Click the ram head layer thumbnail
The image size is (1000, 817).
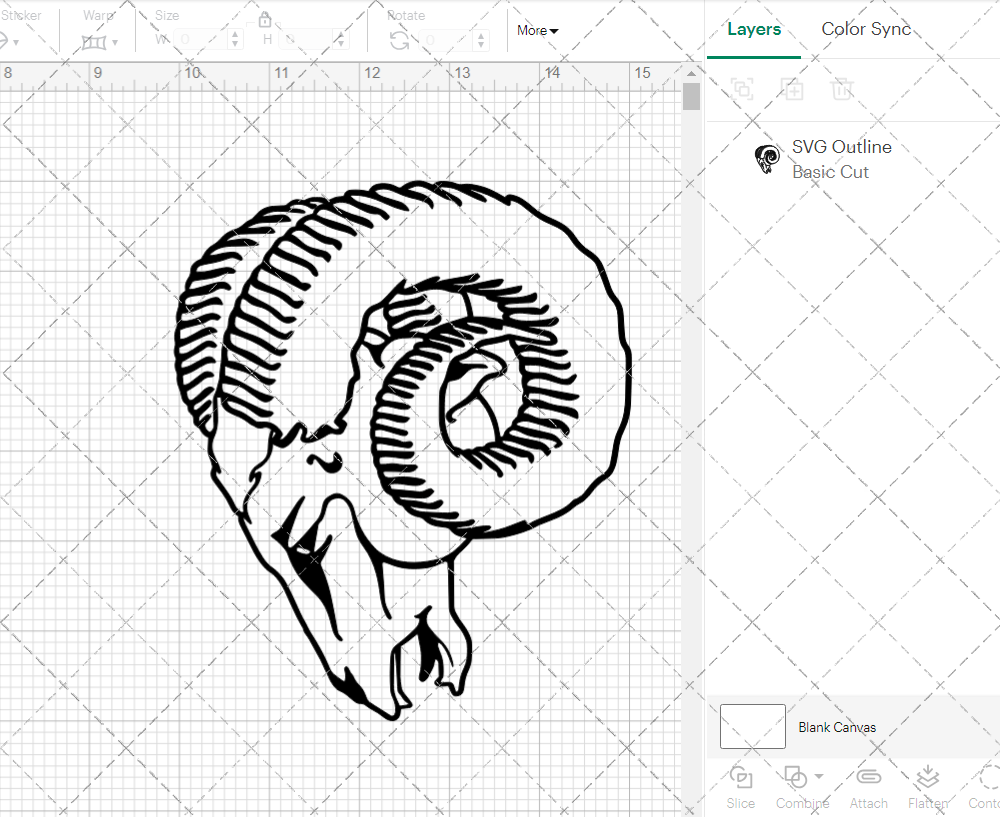[x=767, y=159]
